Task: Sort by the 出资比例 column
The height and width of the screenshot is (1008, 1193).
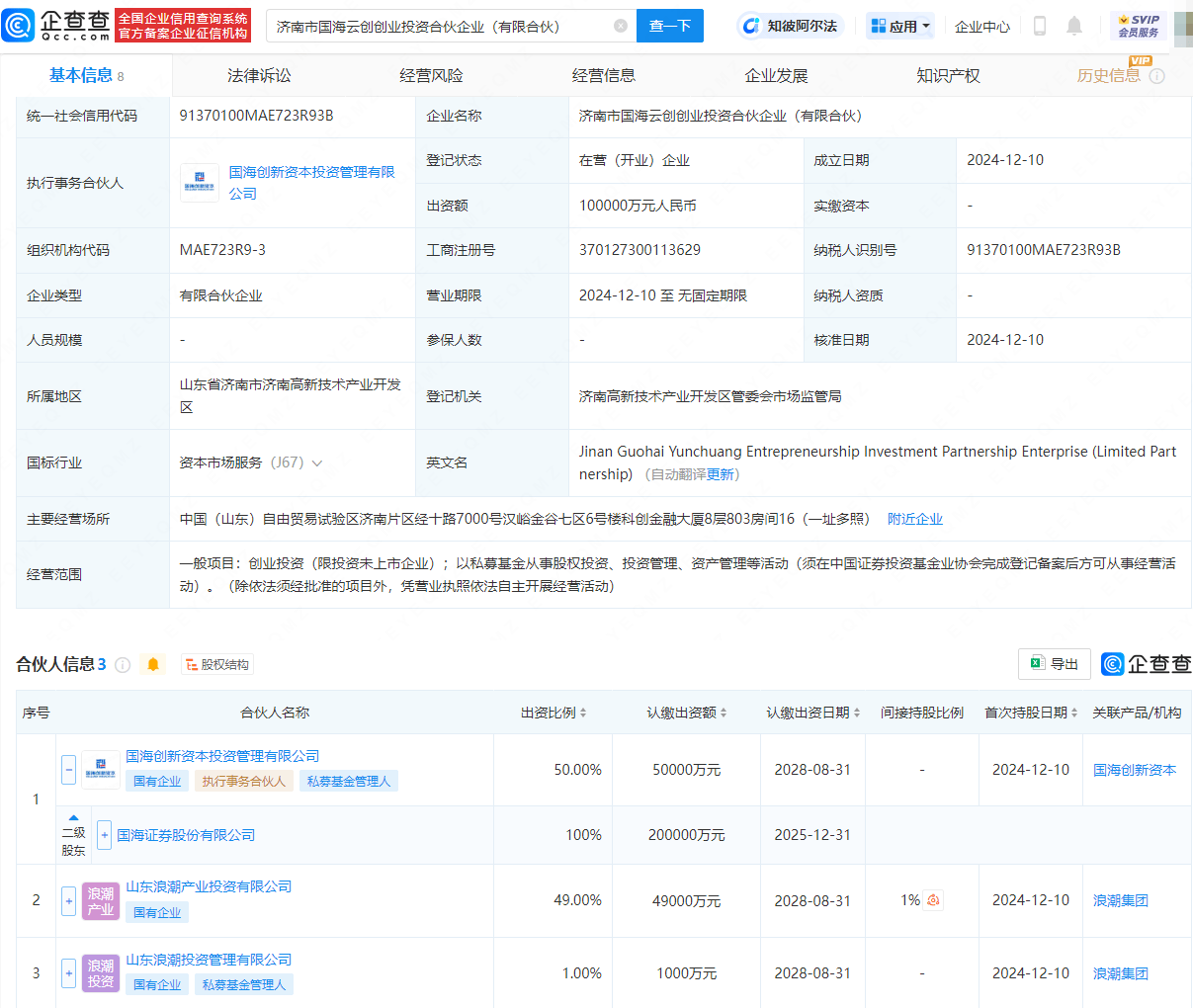Action: (x=554, y=713)
